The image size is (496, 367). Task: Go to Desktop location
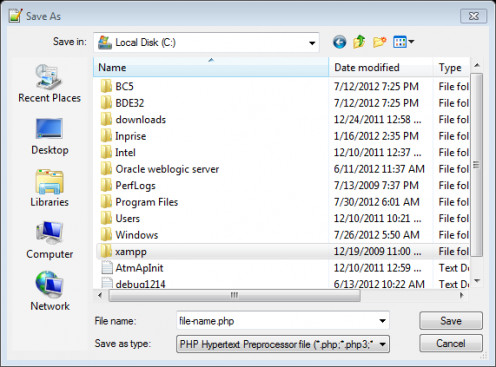pyautogui.click(x=49, y=136)
